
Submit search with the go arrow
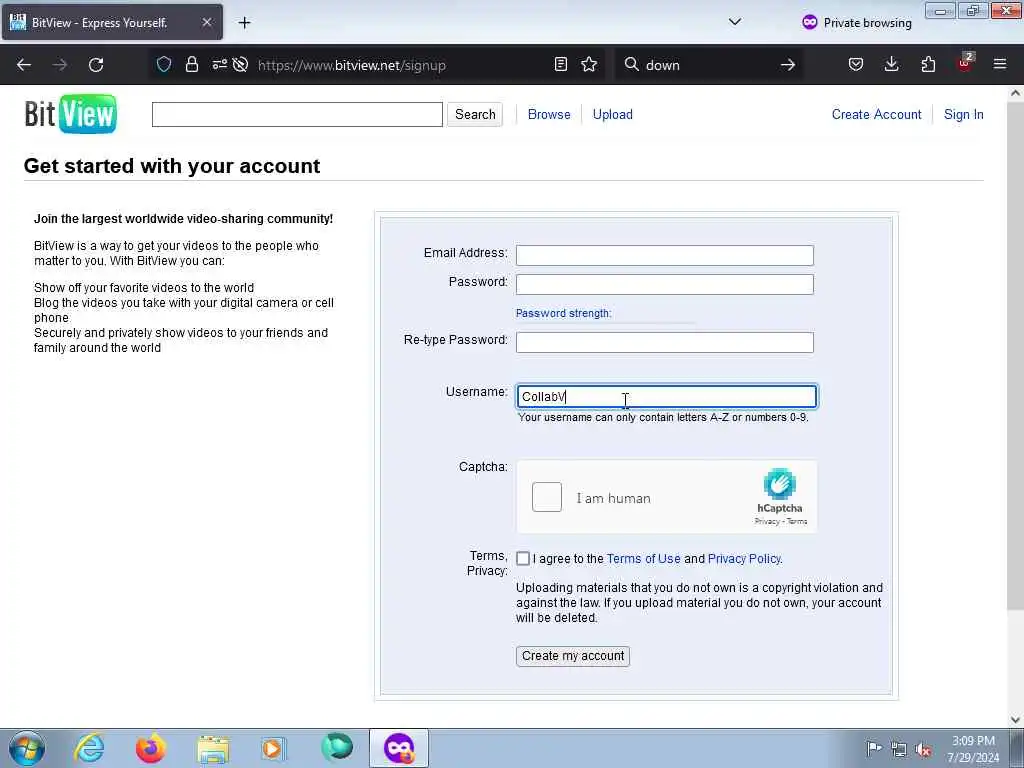point(788,65)
